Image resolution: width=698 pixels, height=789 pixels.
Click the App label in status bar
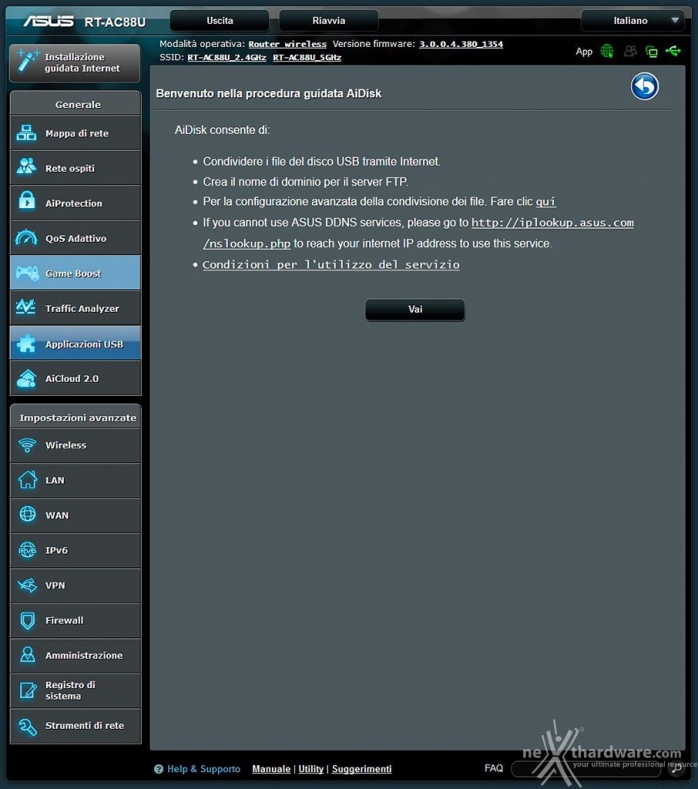584,51
